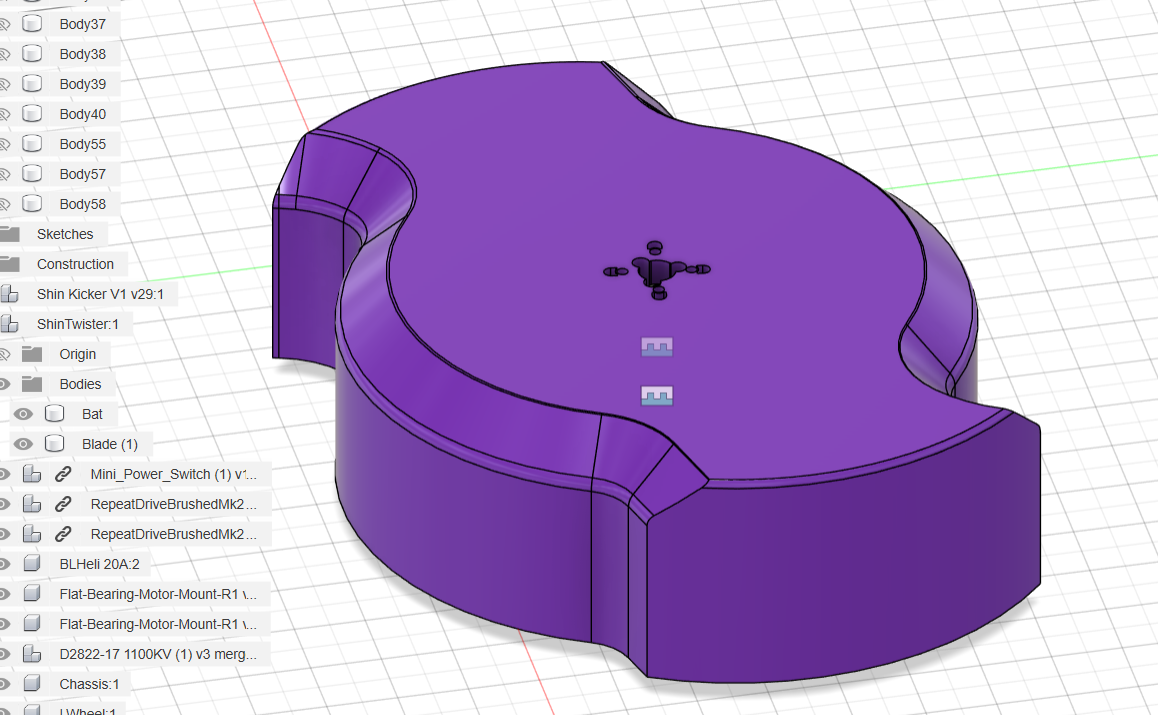
Task: Show the hidden Origin folder
Action: click(x=4, y=354)
